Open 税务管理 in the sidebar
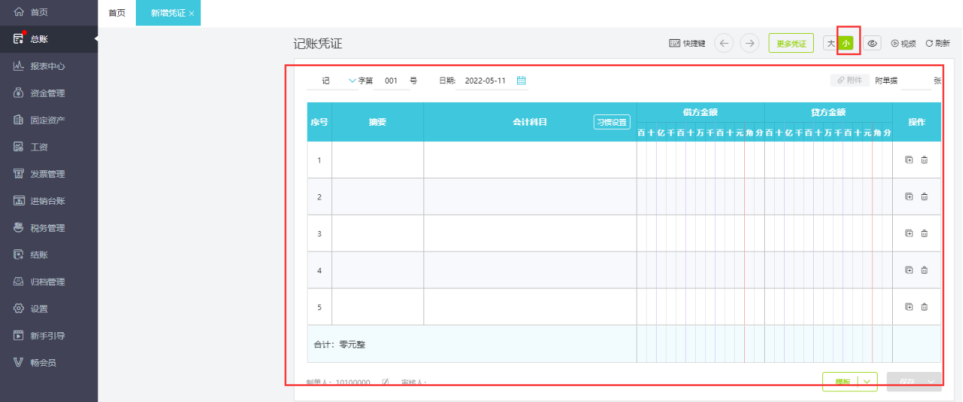 pos(47,228)
